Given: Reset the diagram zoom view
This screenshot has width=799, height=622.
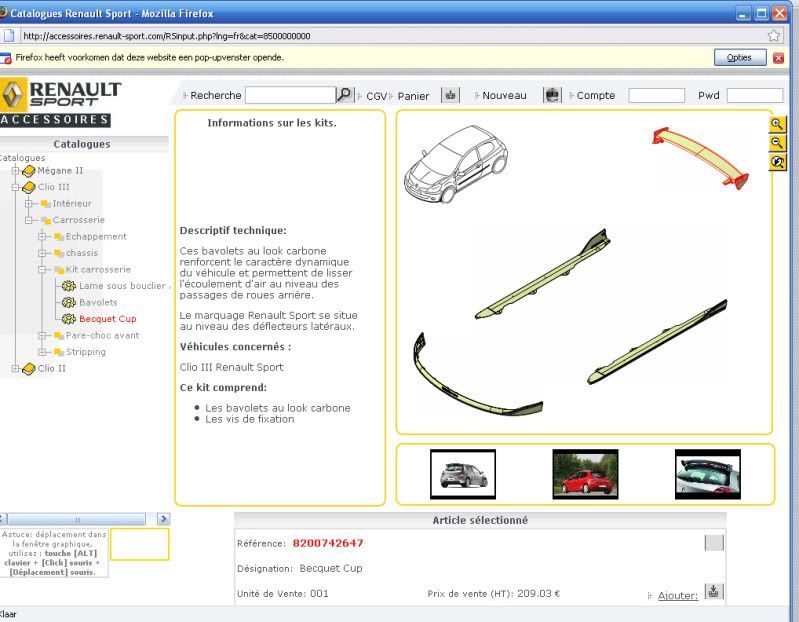Looking at the screenshot, I should click(777, 163).
